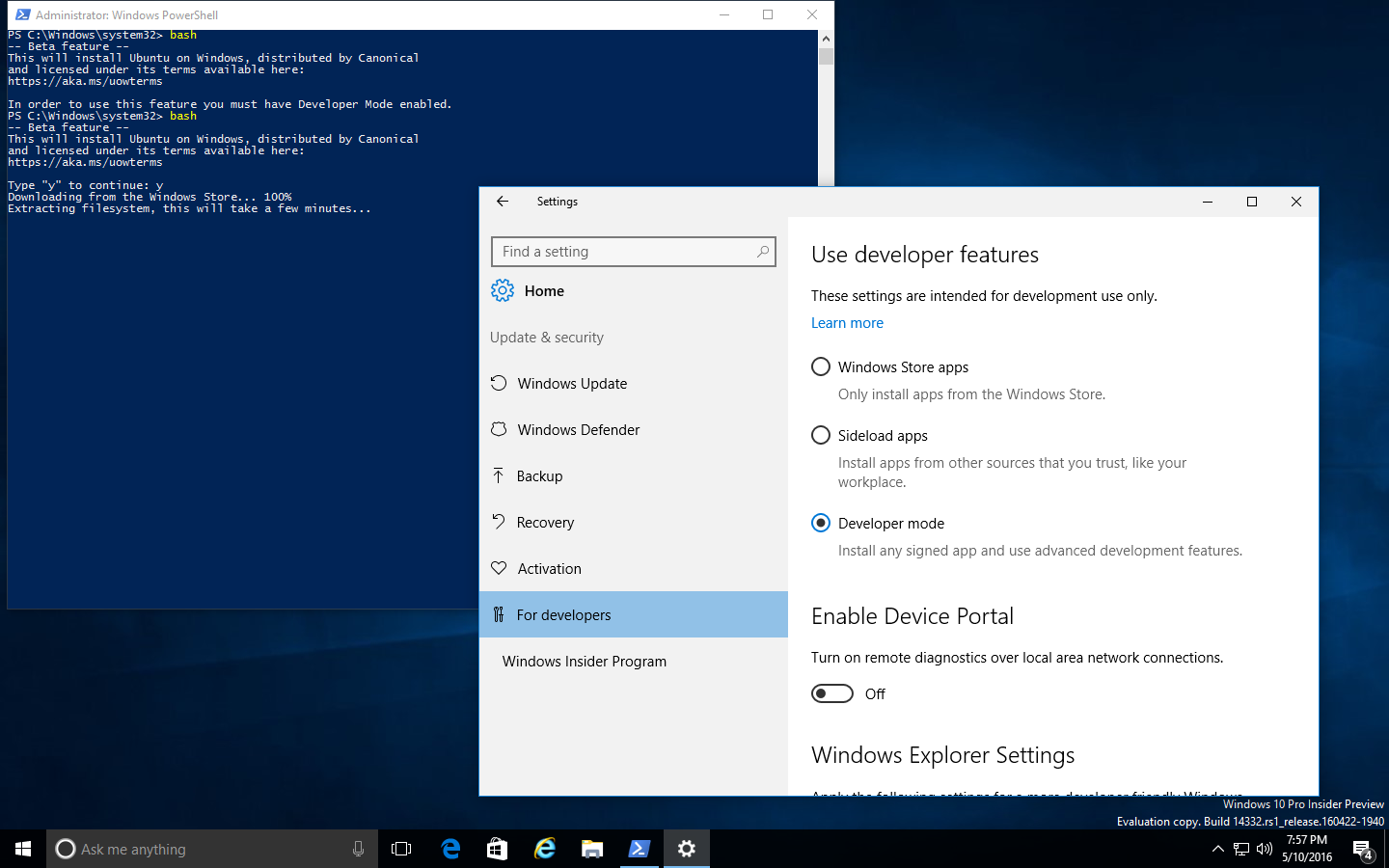
Task: Open Activation settings heart icon
Action: (x=499, y=568)
